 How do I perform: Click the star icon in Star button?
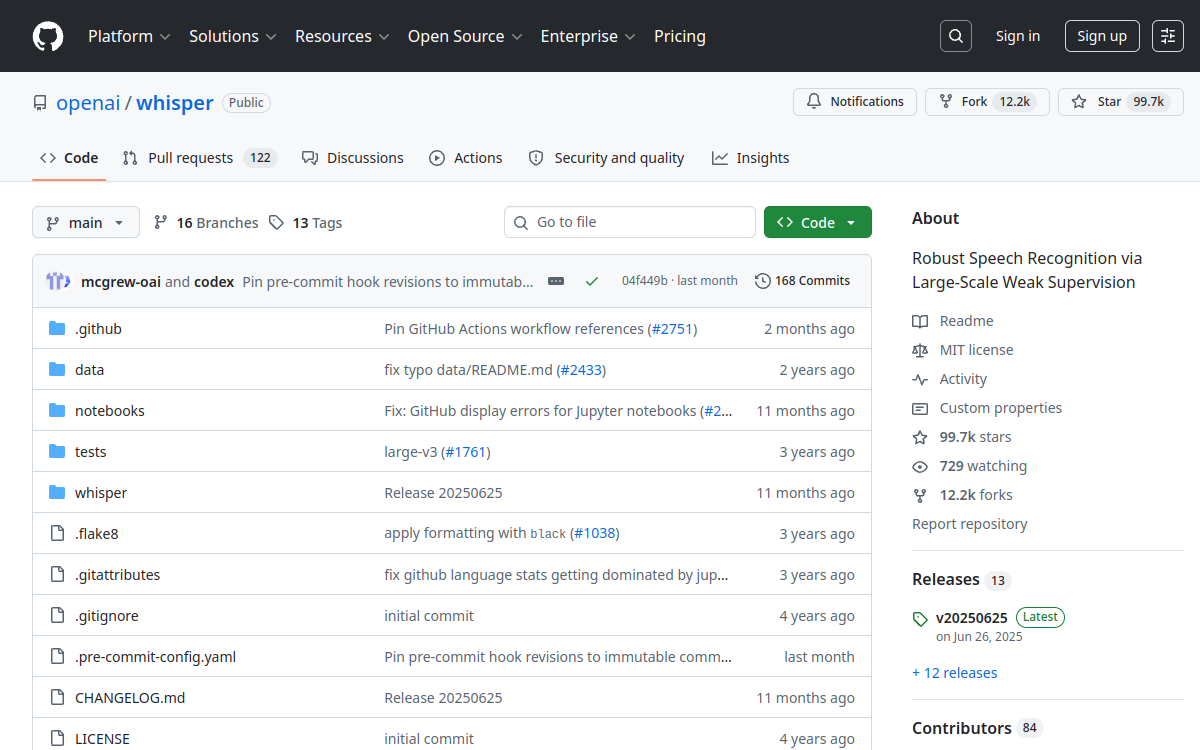pyautogui.click(x=1079, y=102)
